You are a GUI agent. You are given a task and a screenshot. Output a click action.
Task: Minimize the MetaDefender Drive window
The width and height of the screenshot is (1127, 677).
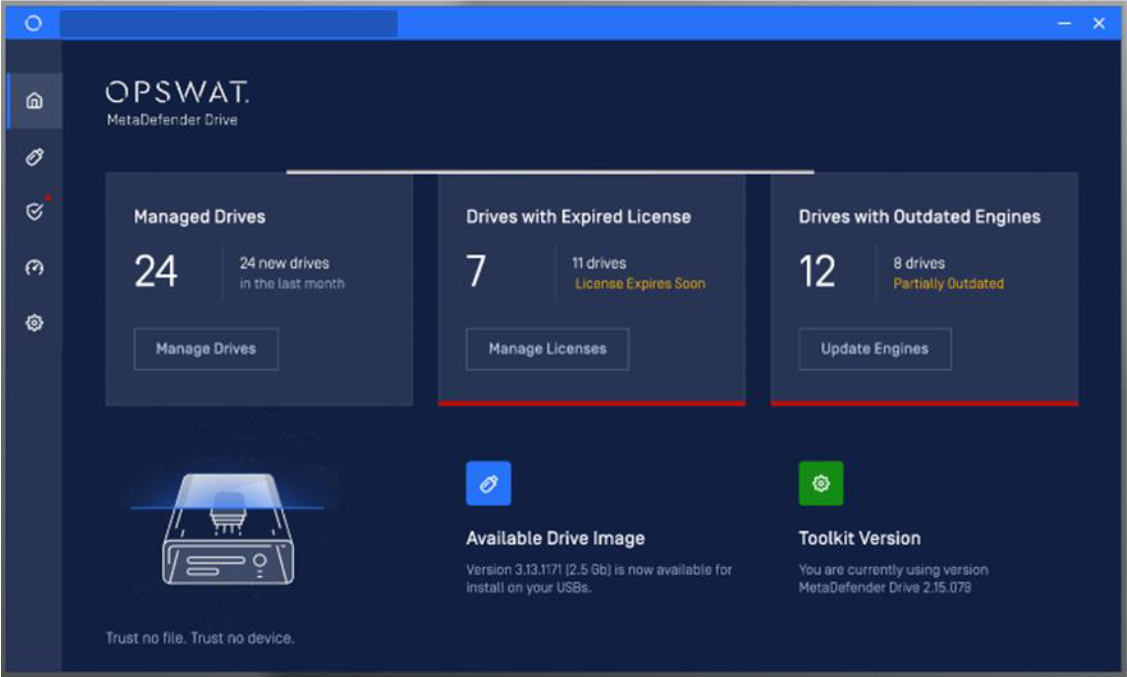click(1065, 23)
